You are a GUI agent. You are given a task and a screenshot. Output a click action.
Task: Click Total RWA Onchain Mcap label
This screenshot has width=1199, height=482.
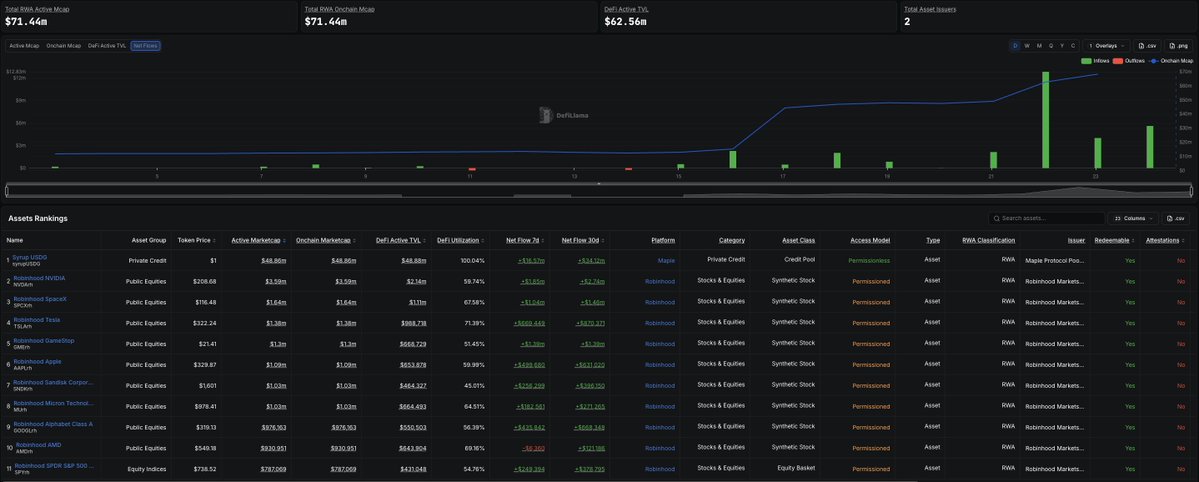tap(340, 9)
